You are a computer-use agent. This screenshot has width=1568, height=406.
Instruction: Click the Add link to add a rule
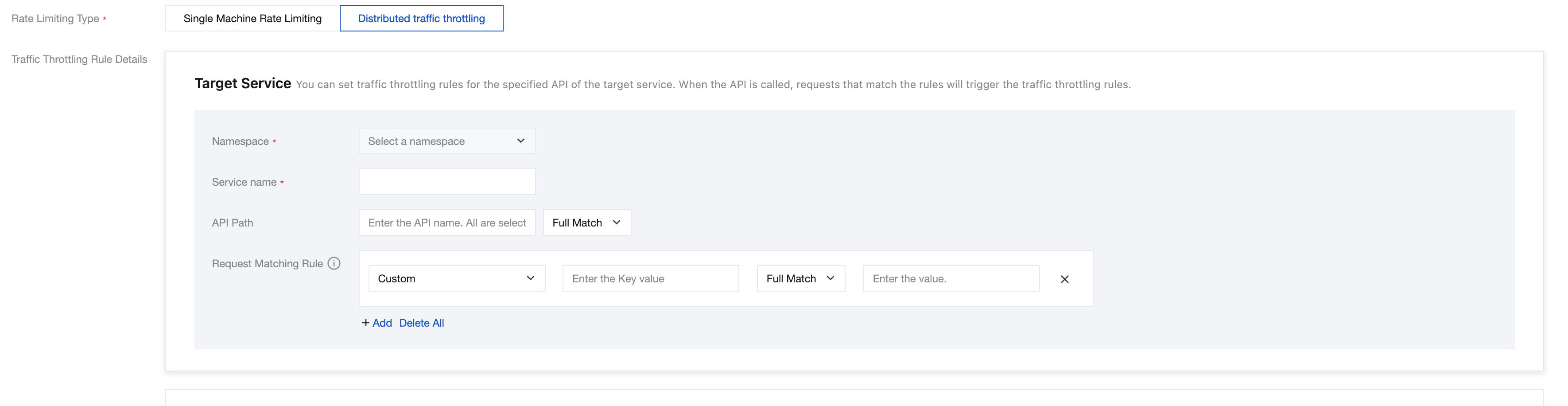(x=382, y=323)
